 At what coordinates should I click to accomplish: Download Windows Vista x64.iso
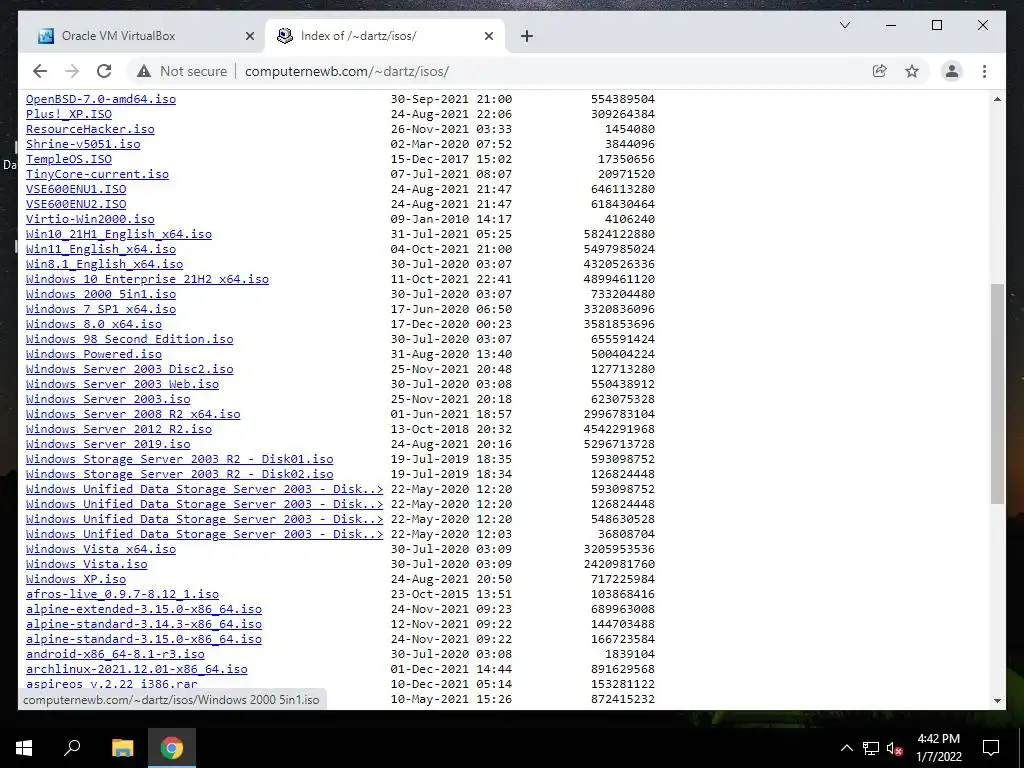click(x=101, y=550)
